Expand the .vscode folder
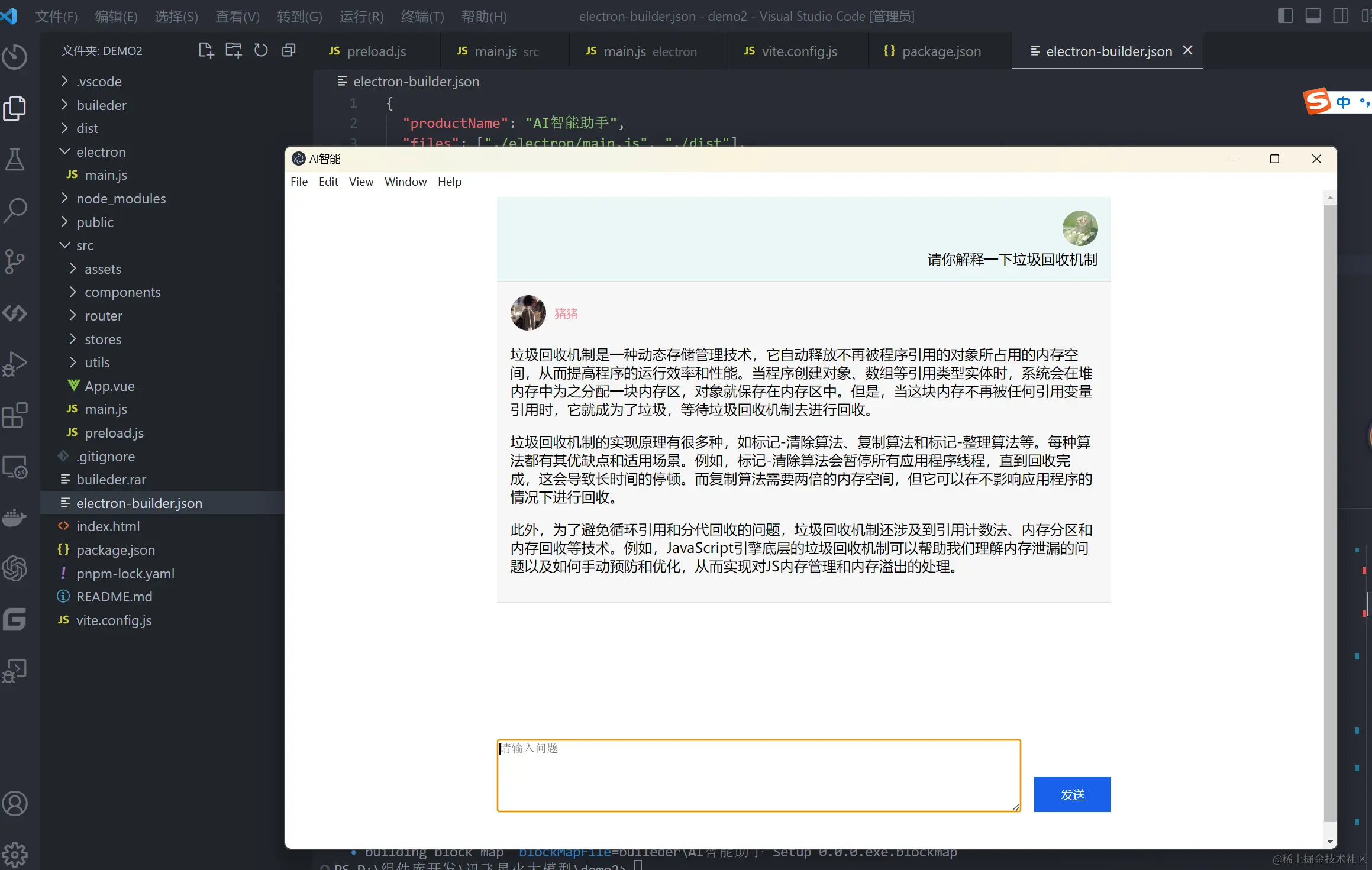Screen dimensions: 1372x870 point(163,82)
